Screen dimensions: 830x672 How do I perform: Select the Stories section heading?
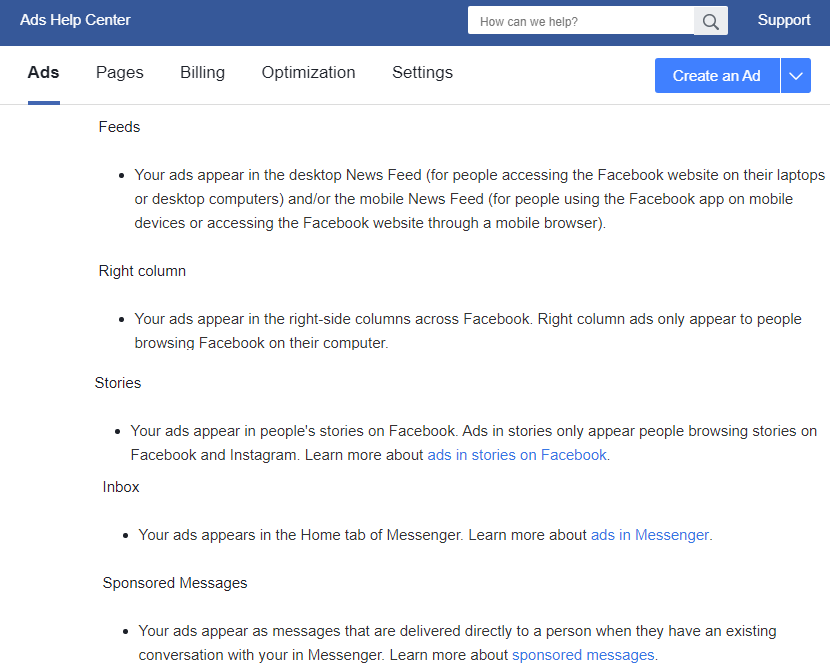(118, 383)
